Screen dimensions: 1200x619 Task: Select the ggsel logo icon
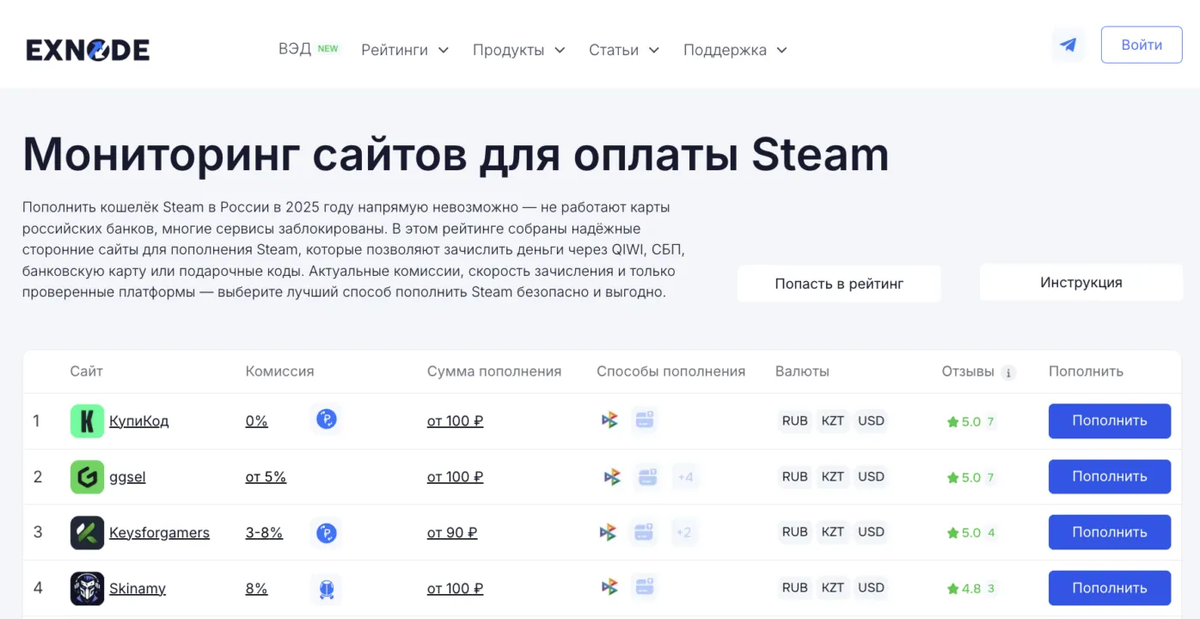point(87,477)
